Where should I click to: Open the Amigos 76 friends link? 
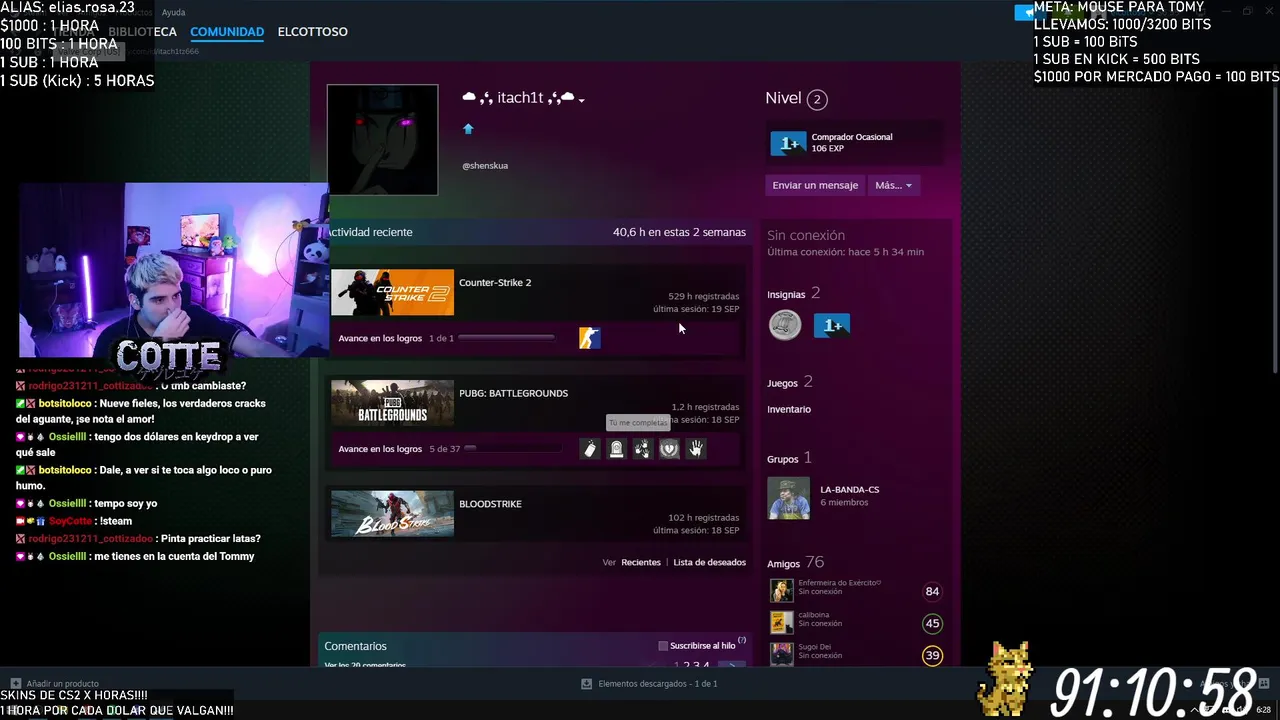795,562
